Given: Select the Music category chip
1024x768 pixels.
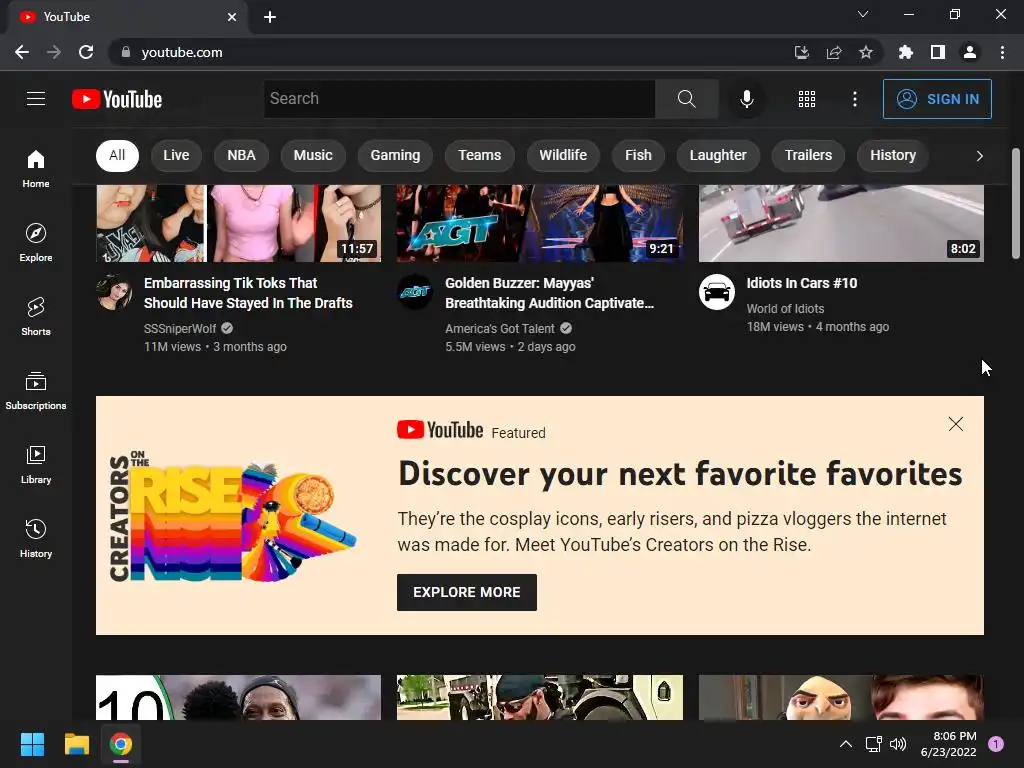Looking at the screenshot, I should (313, 155).
